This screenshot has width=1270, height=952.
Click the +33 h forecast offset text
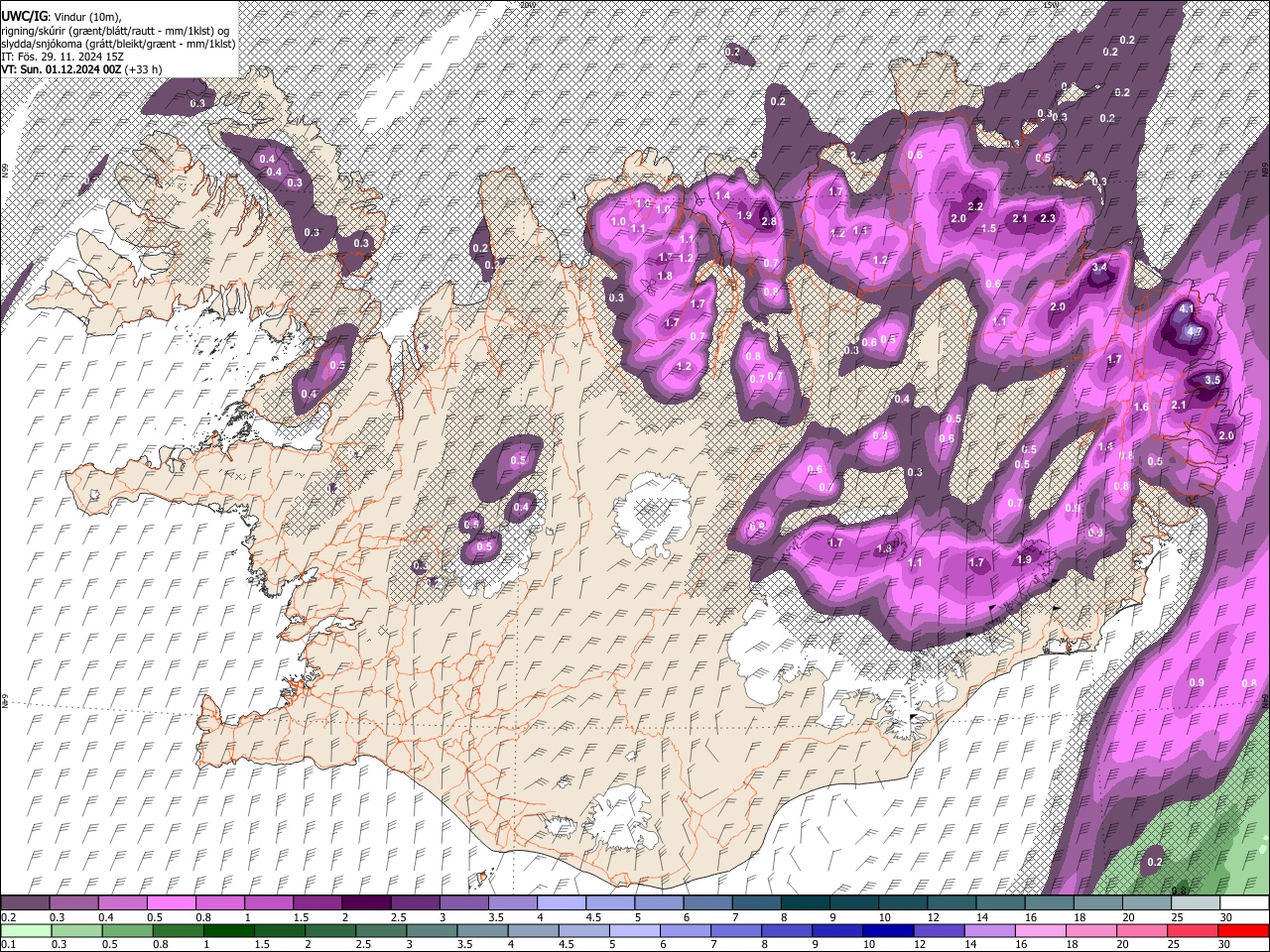click(x=144, y=69)
